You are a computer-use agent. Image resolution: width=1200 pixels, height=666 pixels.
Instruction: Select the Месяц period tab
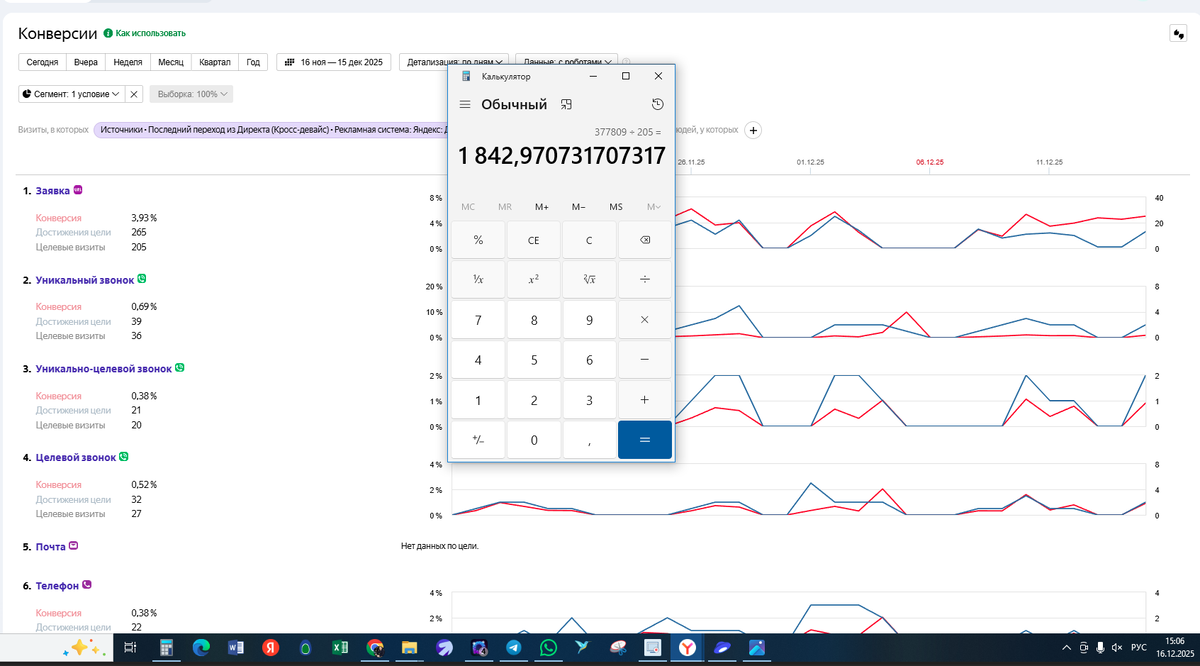coord(170,62)
